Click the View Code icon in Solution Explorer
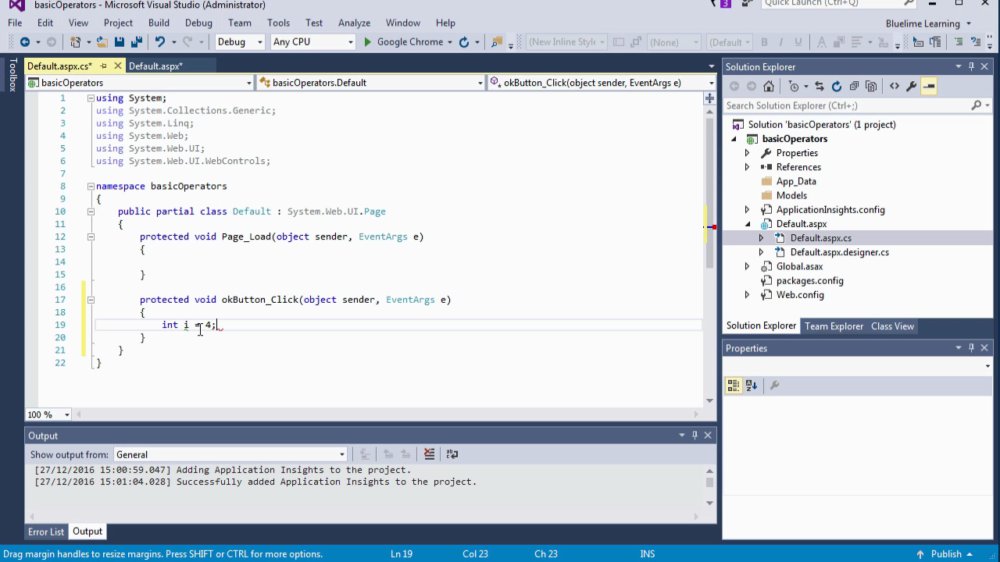The image size is (1000, 562). coord(894,86)
